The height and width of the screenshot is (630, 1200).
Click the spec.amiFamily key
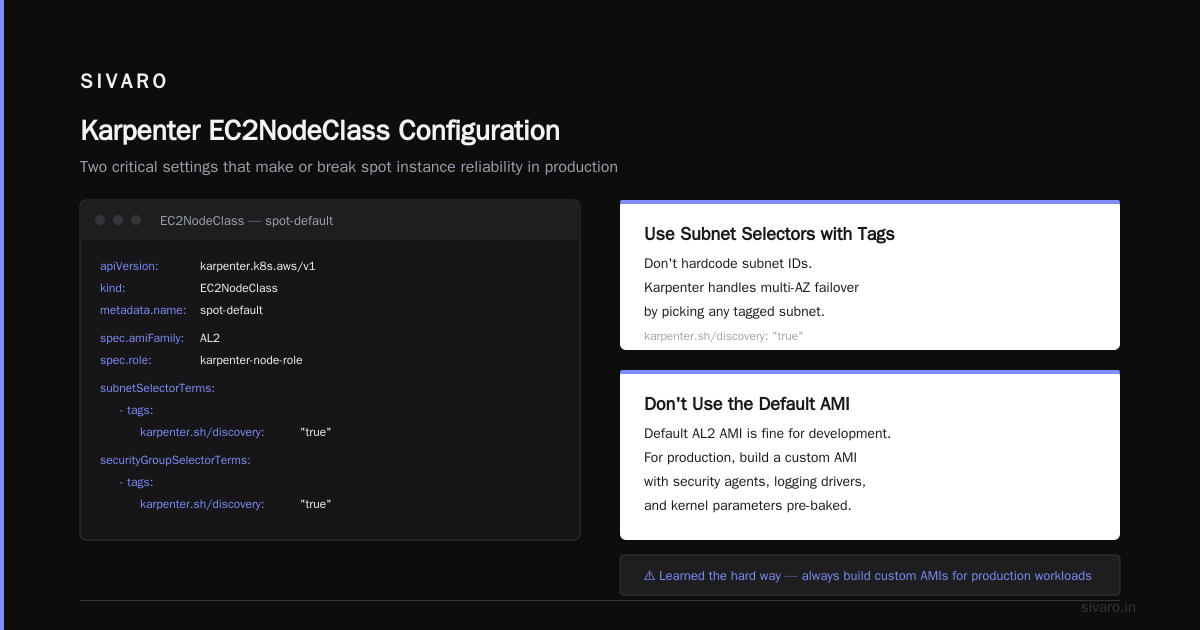(x=142, y=338)
